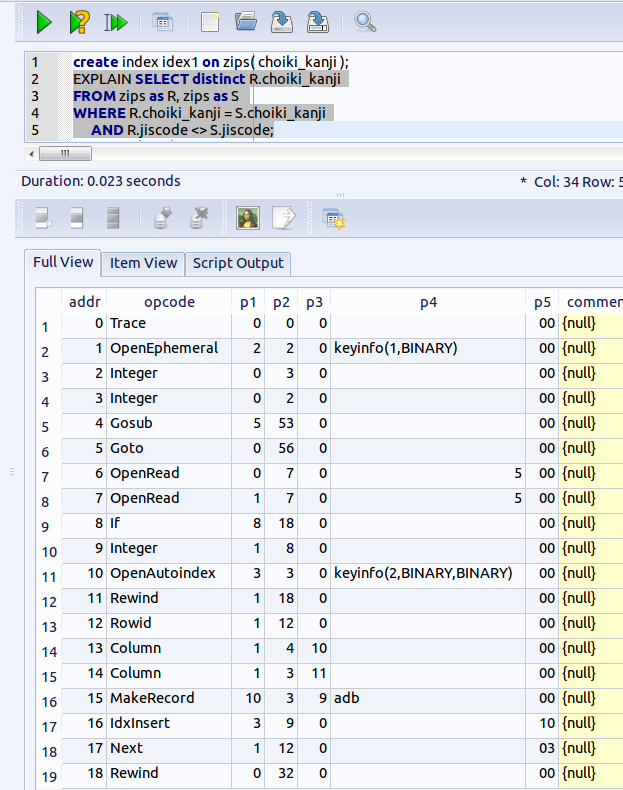Click the p5 column header
The width and height of the screenshot is (623, 790).
(x=542, y=302)
